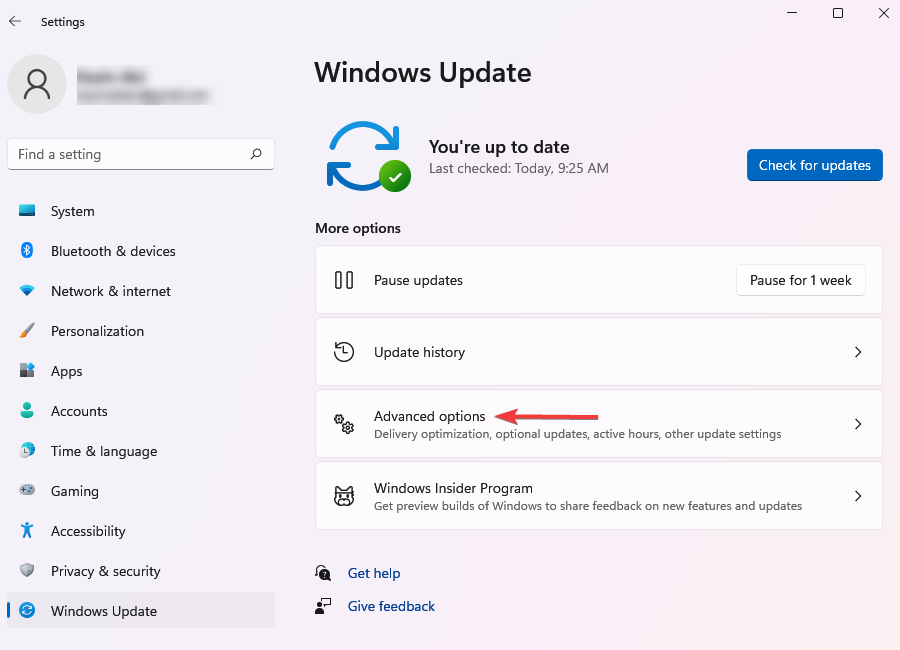Screen dimensions: 900x650
Task: Maximize the Settings window
Action: click(x=838, y=13)
